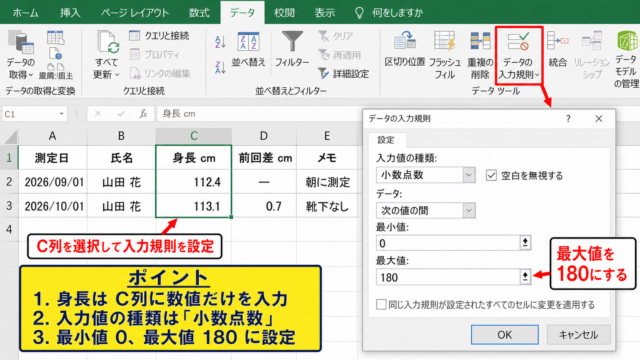Select cell containing 113.1
This screenshot has width=640, height=360.
click(193, 206)
